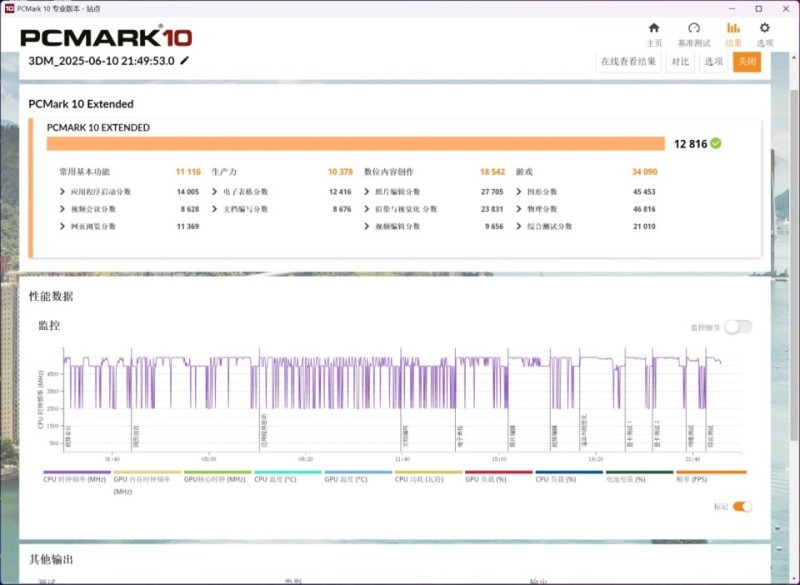The height and width of the screenshot is (585, 800).
Task: Expand the 应用程序启动分数 row
Action: 63,191
